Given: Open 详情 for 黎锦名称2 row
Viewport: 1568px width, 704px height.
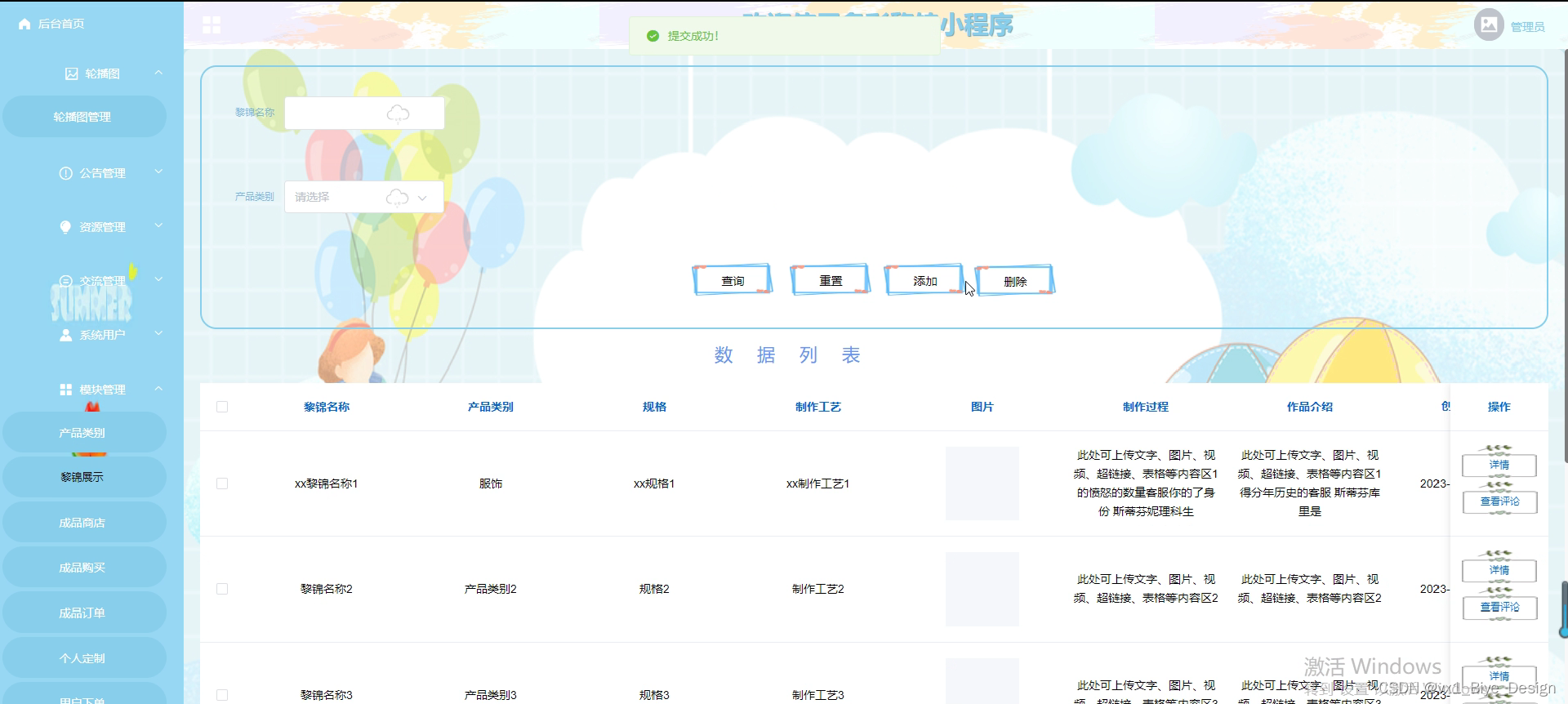Looking at the screenshot, I should coord(1499,570).
